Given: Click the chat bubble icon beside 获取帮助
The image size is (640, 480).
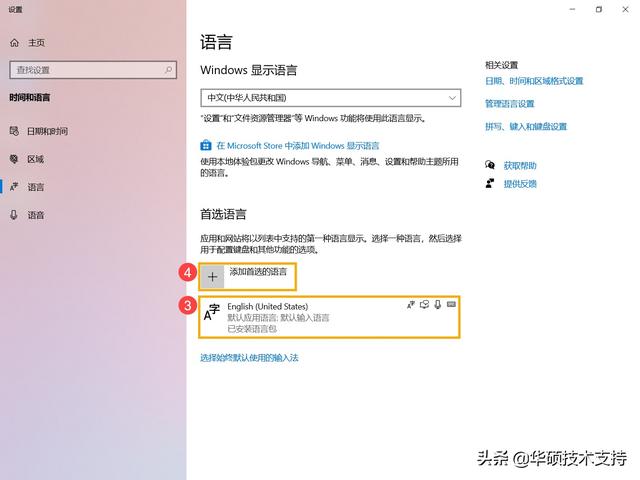Looking at the screenshot, I should tap(490, 165).
